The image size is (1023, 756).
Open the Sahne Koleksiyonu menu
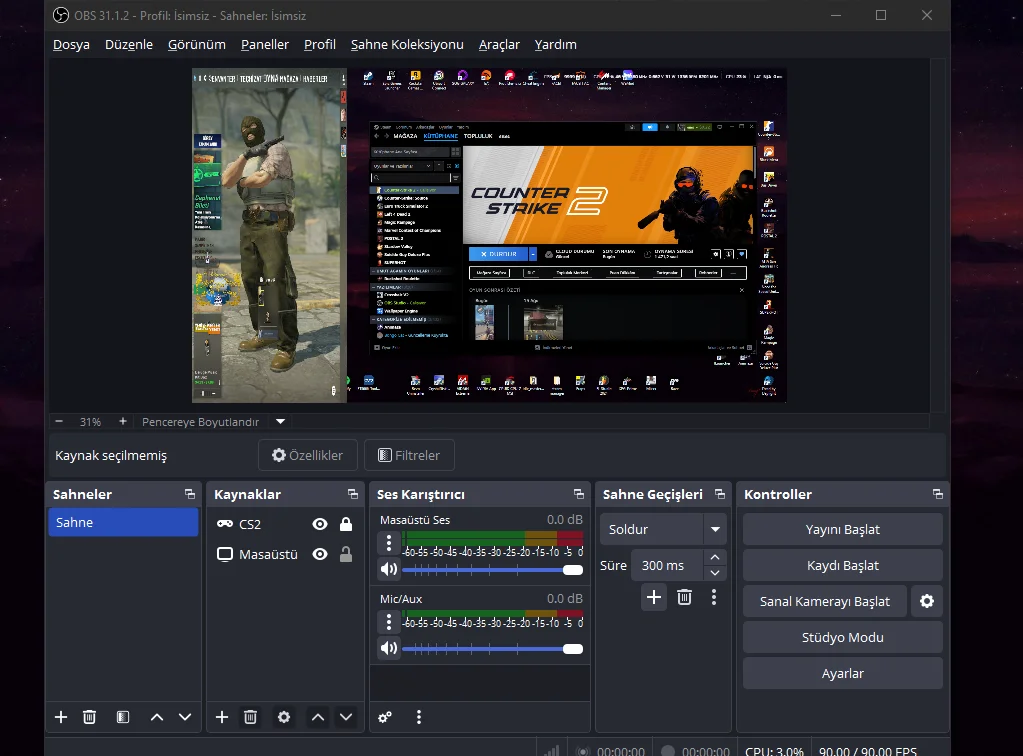pyautogui.click(x=407, y=44)
